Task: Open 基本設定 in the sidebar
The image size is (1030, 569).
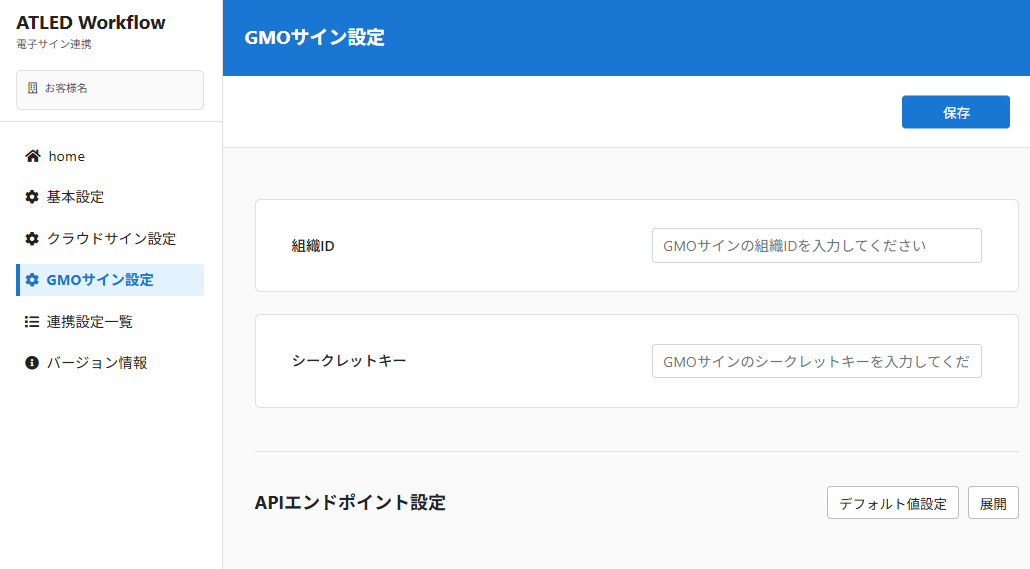Action: coord(110,196)
